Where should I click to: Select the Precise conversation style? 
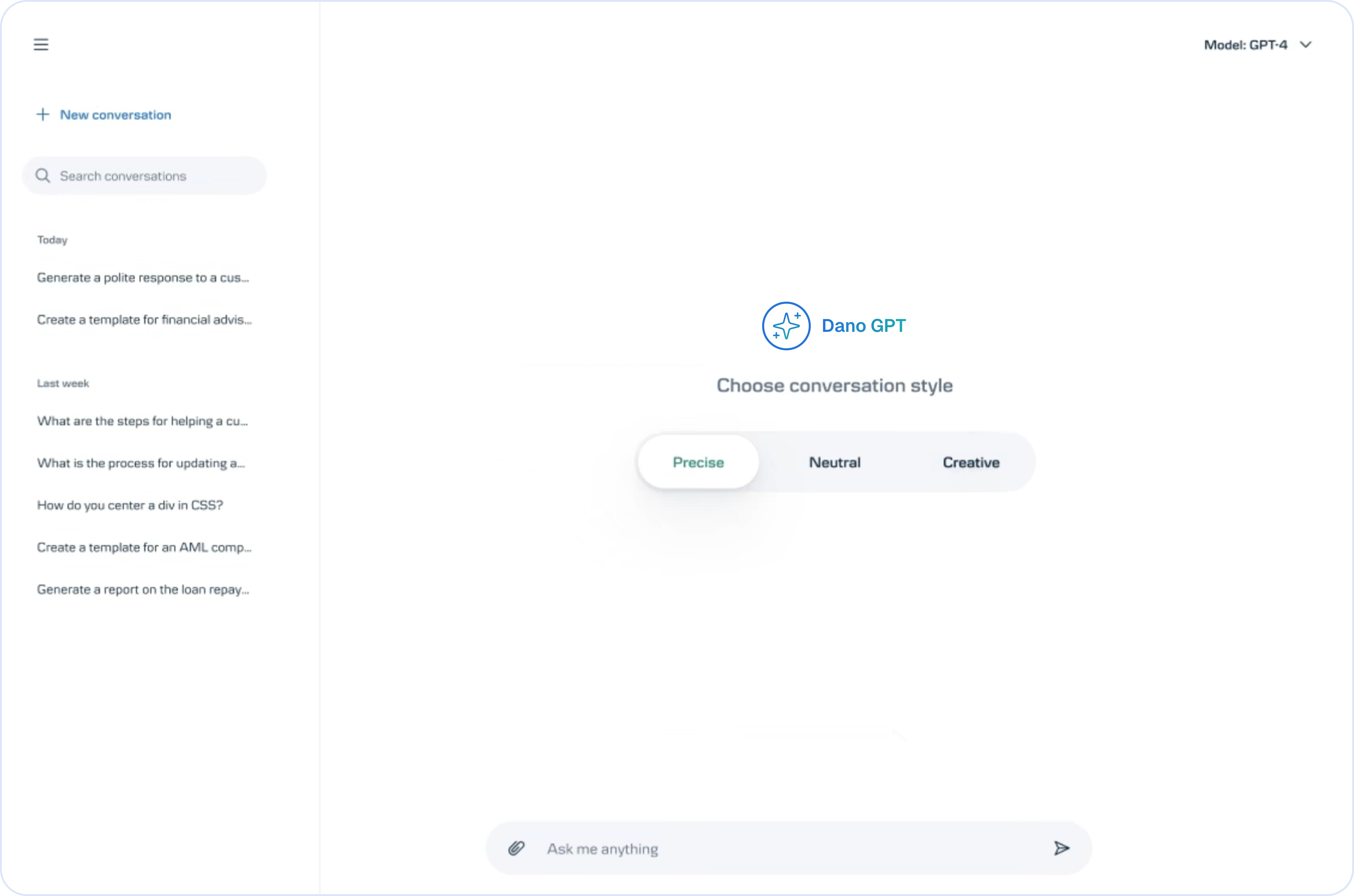pyautogui.click(x=698, y=462)
